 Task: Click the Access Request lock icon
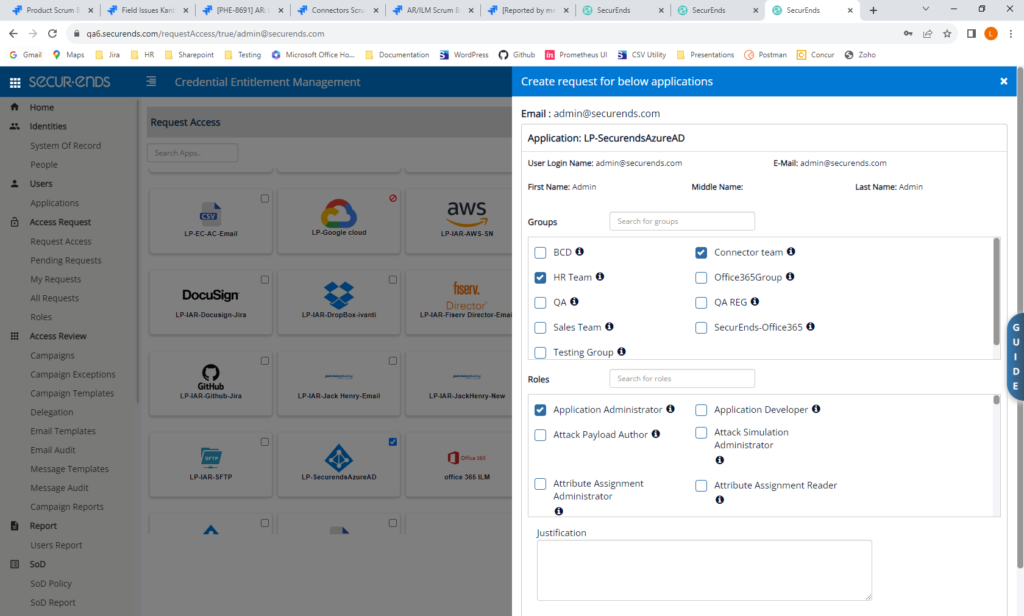[14, 222]
